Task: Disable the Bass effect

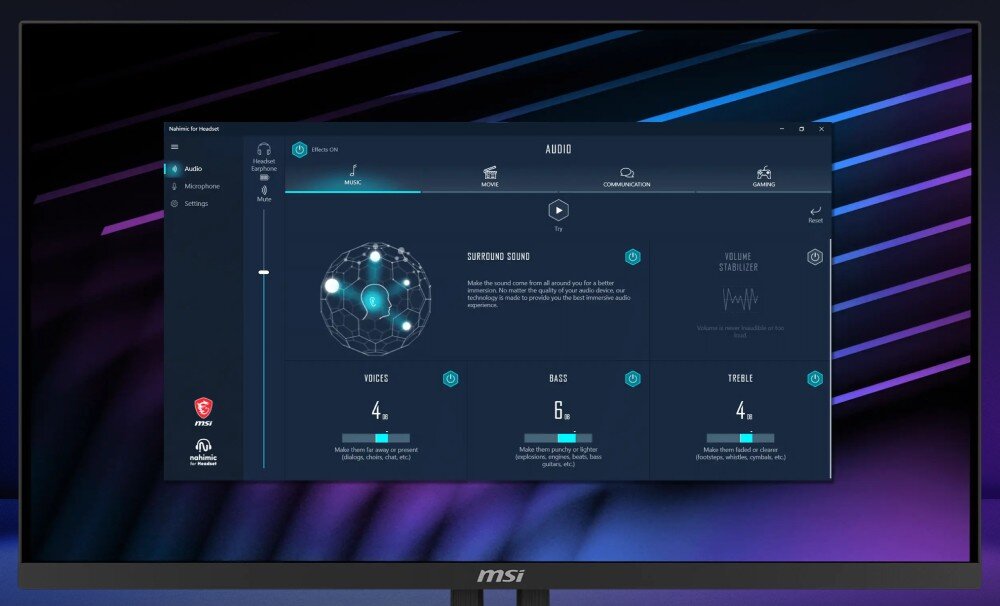Action: tap(632, 378)
